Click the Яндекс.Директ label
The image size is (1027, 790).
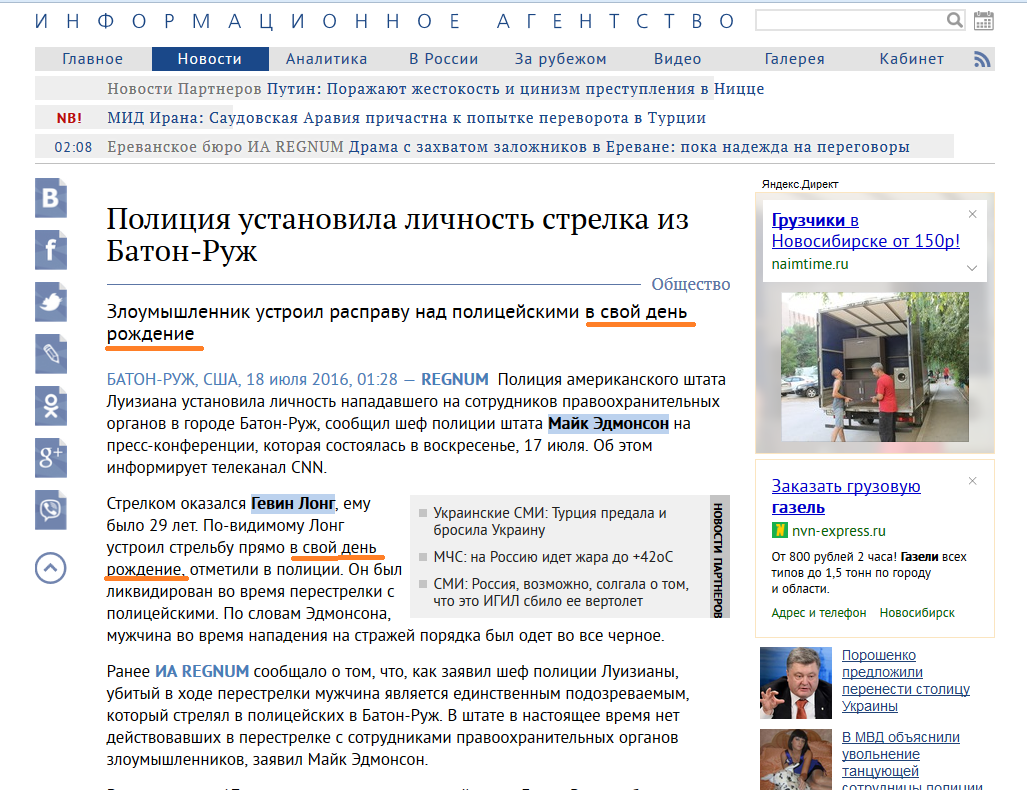pos(800,184)
